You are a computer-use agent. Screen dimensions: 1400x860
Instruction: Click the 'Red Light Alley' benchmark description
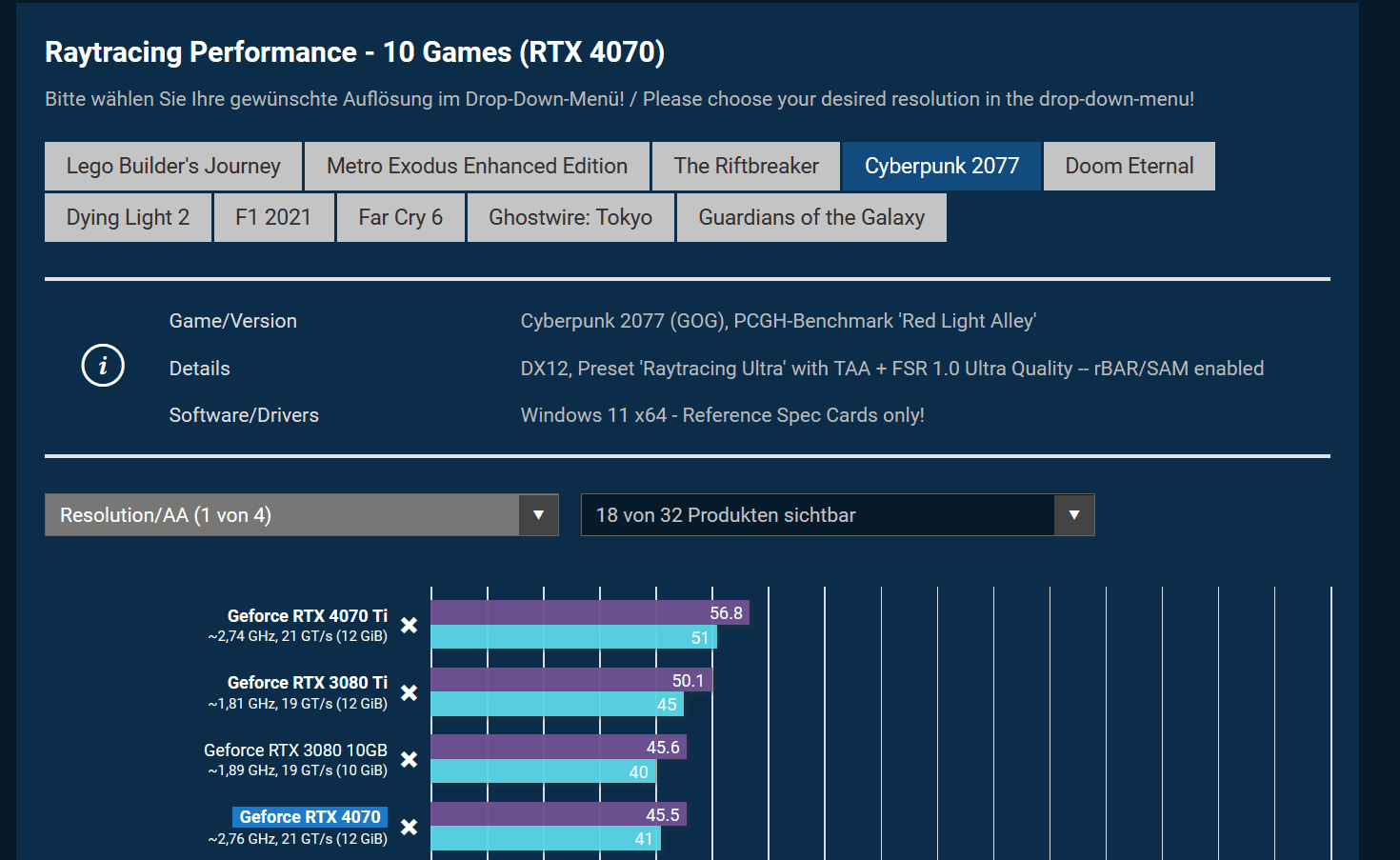pyautogui.click(x=778, y=321)
